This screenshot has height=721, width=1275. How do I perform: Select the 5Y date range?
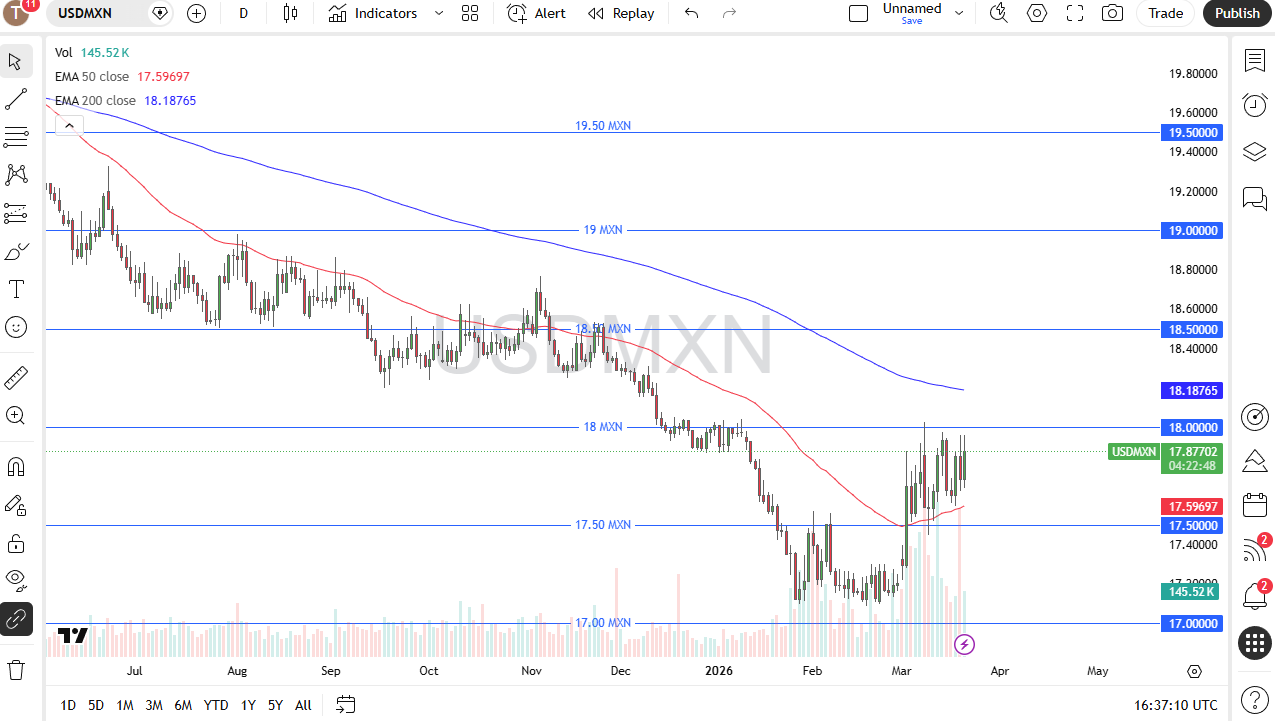(x=275, y=705)
